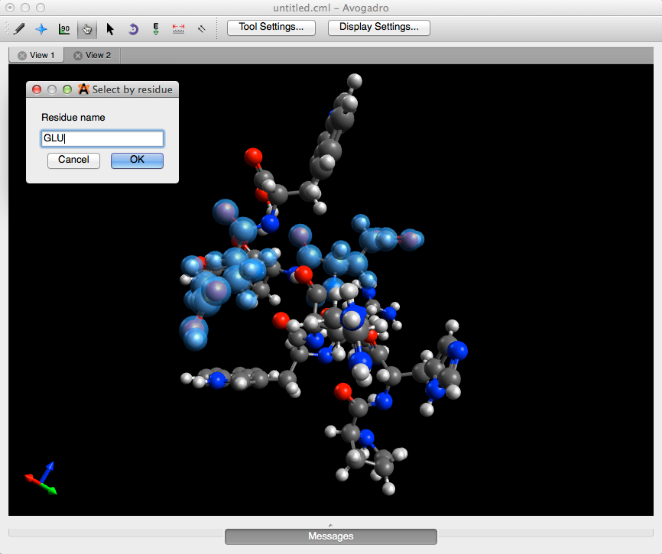This screenshot has height=554, width=662.
Task: Select the Align tool icon
Action: (202, 29)
